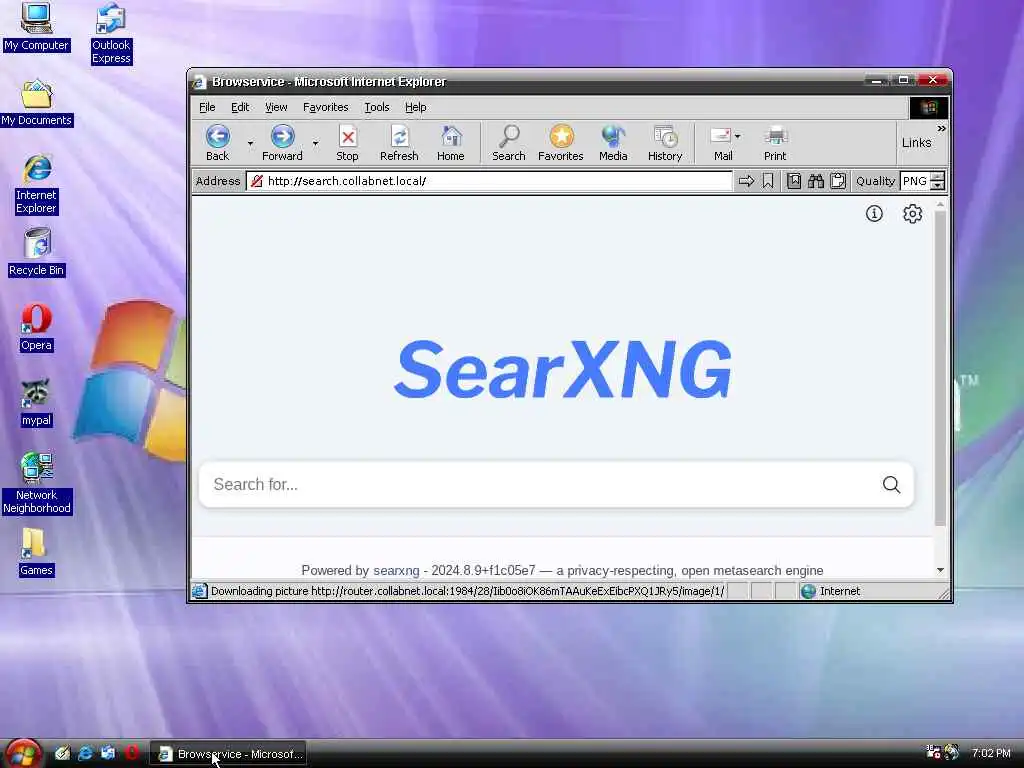Open the Media toolbar pane
The height and width of the screenshot is (768, 1024).
(x=613, y=143)
